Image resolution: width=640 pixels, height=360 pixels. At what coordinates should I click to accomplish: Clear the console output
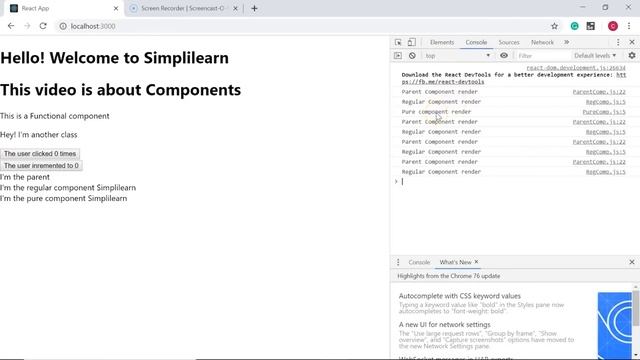pos(412,56)
